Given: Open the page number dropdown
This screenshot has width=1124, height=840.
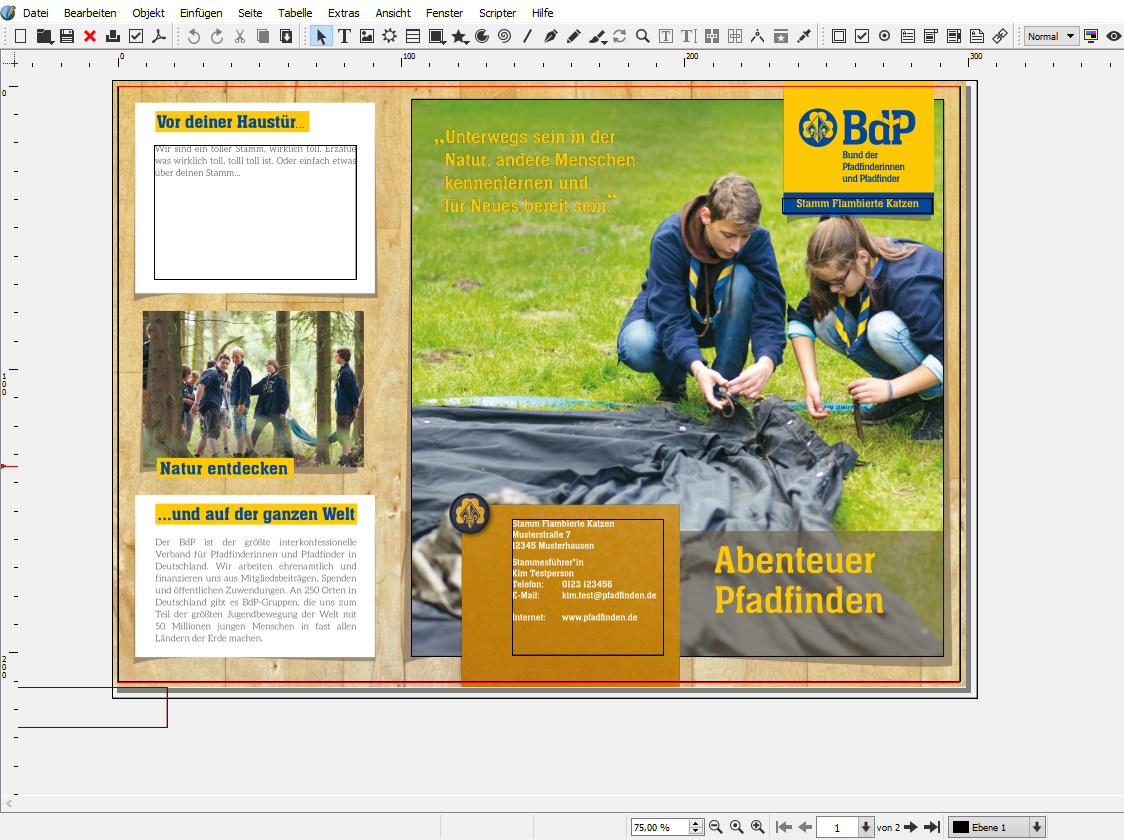Looking at the screenshot, I should (x=865, y=827).
